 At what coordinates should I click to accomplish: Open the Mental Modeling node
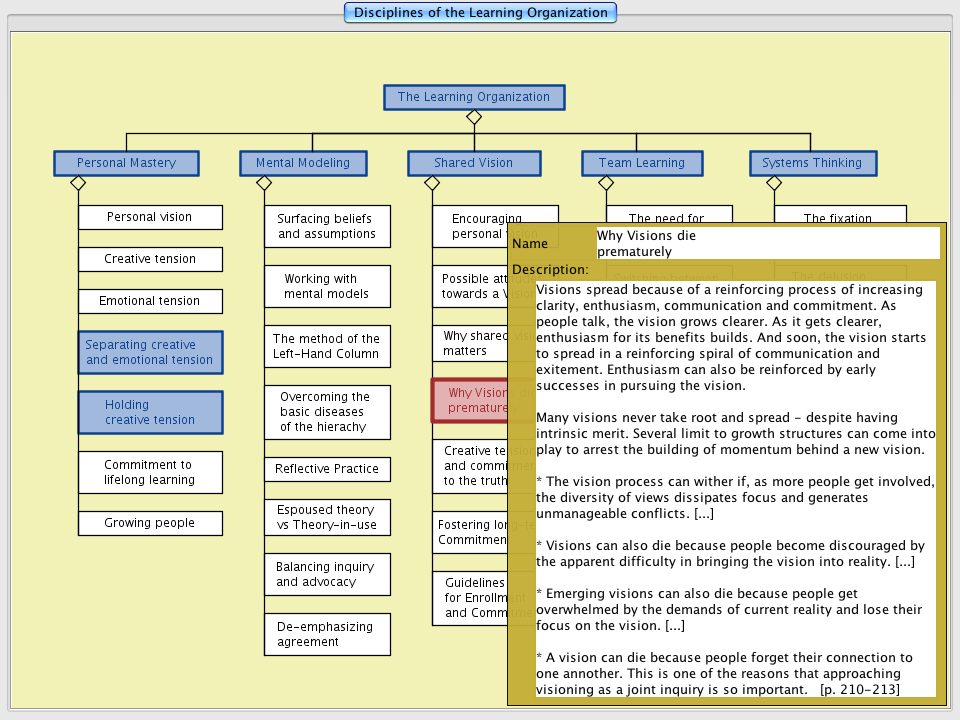point(303,163)
